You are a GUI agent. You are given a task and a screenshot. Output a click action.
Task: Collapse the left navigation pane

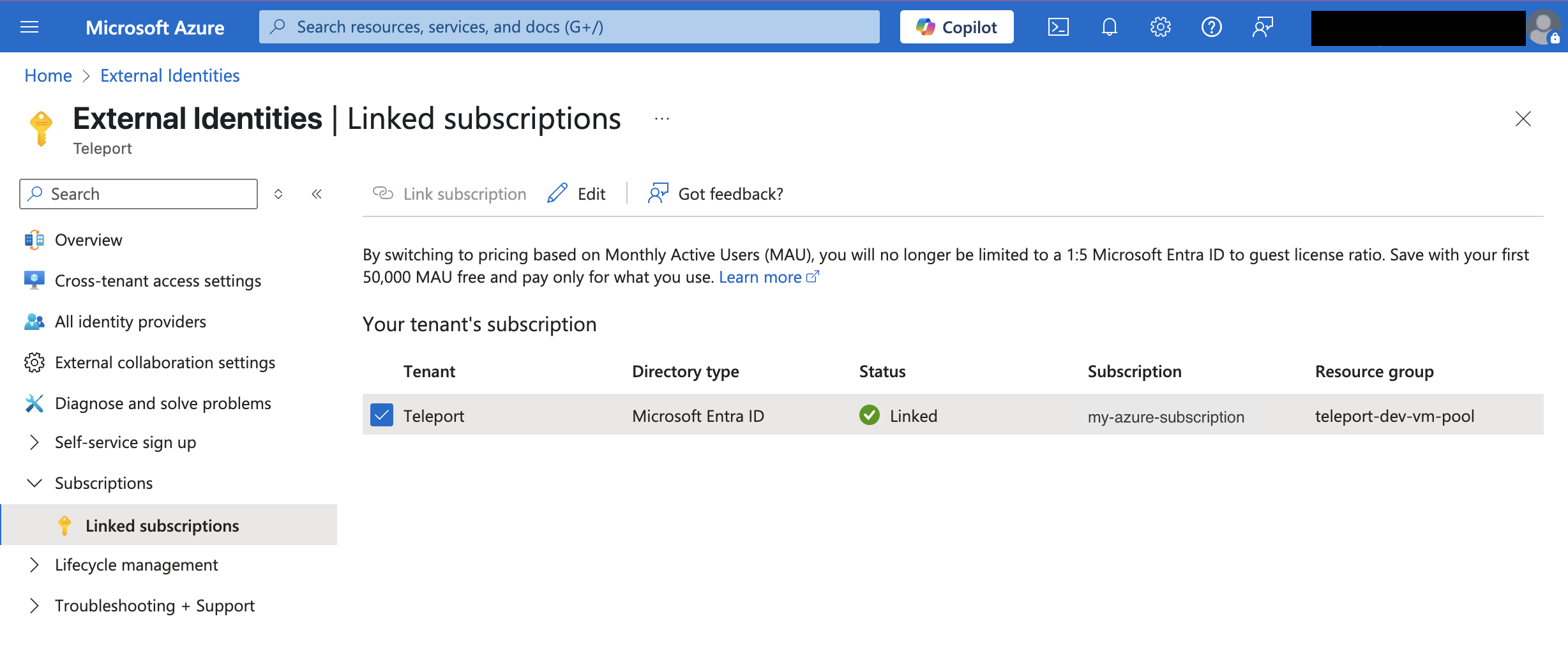317,193
